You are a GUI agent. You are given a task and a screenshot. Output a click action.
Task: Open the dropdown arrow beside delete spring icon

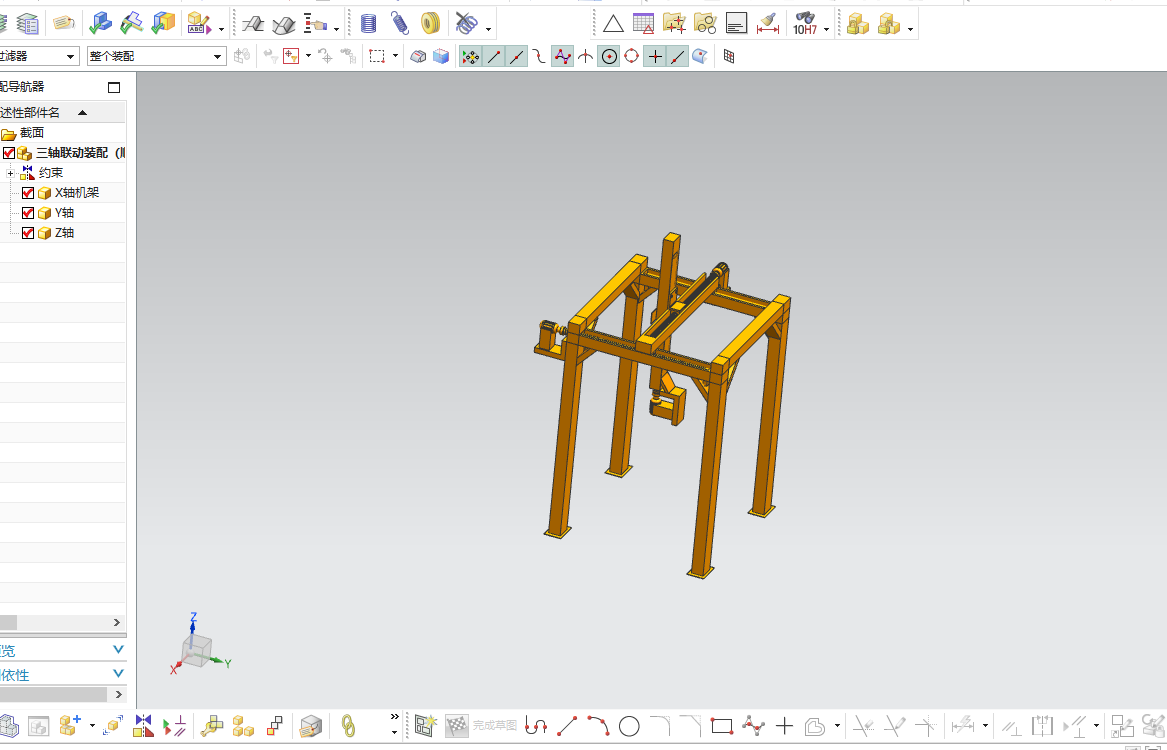tap(488, 30)
